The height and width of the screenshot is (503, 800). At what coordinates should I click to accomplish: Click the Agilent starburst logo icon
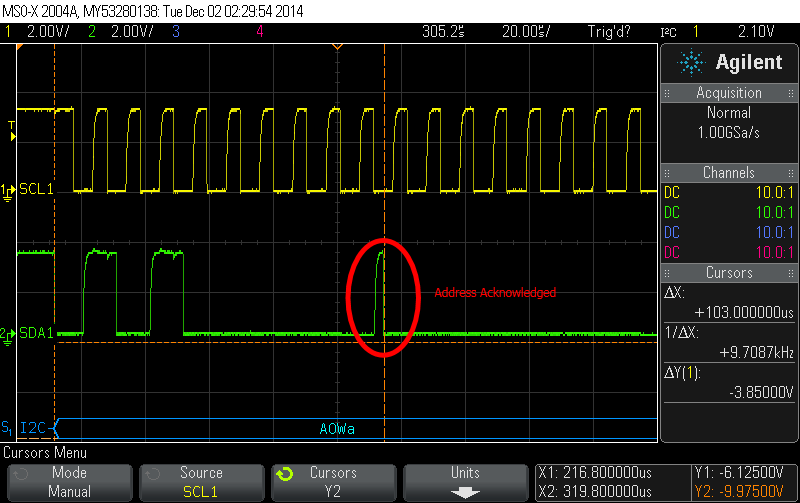tap(691, 62)
